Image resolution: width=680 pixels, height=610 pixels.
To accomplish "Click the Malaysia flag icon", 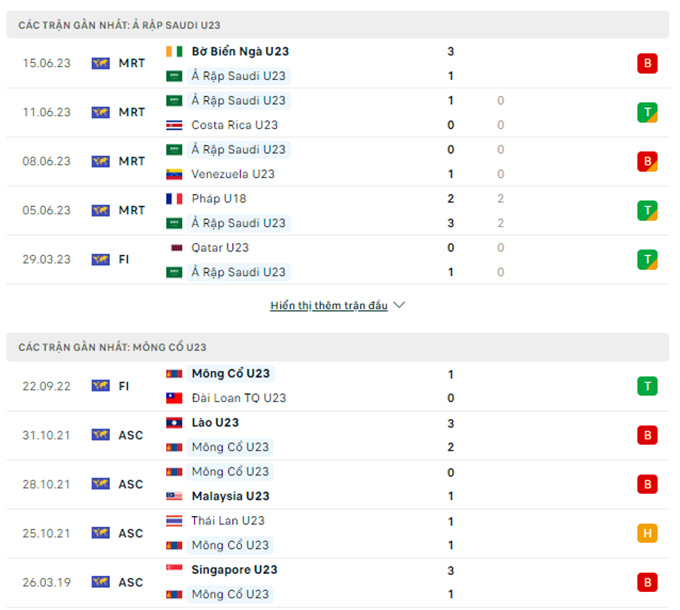I will [174, 496].
